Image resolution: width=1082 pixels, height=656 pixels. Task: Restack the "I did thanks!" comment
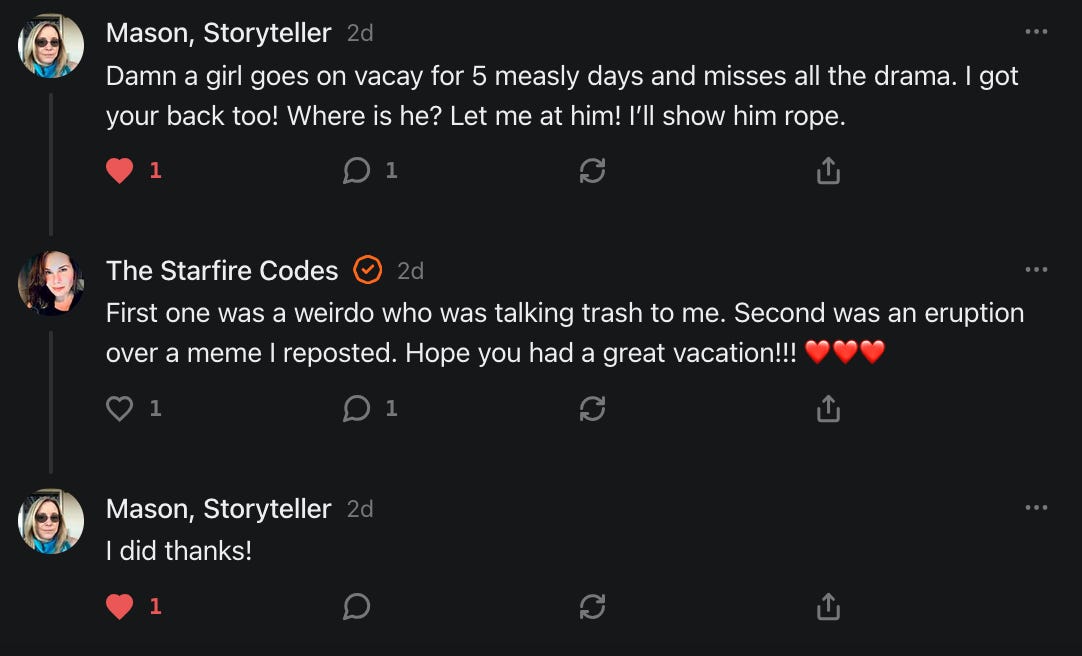click(592, 606)
